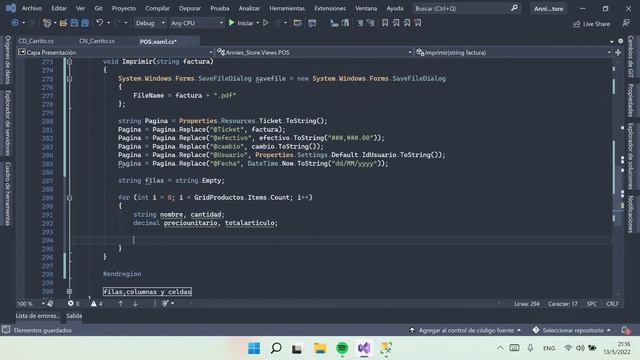Click the SPC indentation indicator
The image size is (640, 360).
tap(591, 304)
